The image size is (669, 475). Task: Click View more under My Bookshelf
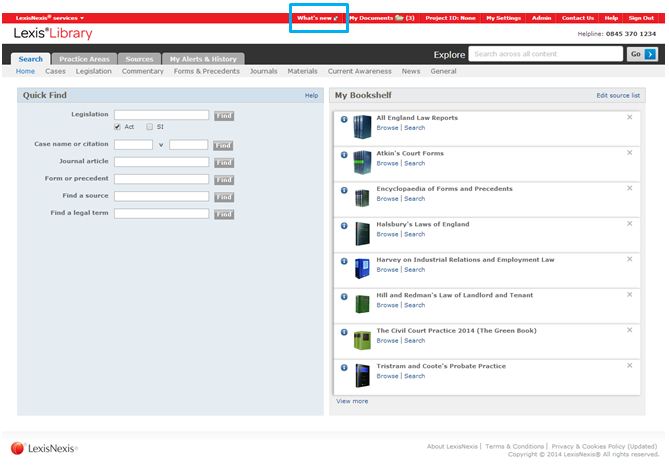point(352,401)
